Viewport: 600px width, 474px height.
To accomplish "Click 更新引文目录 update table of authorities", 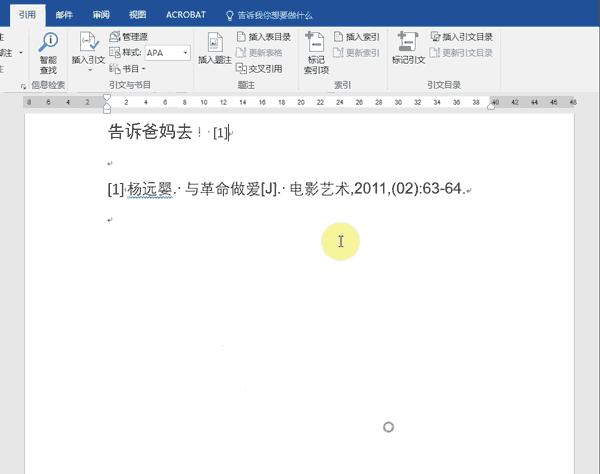I will click(x=461, y=52).
